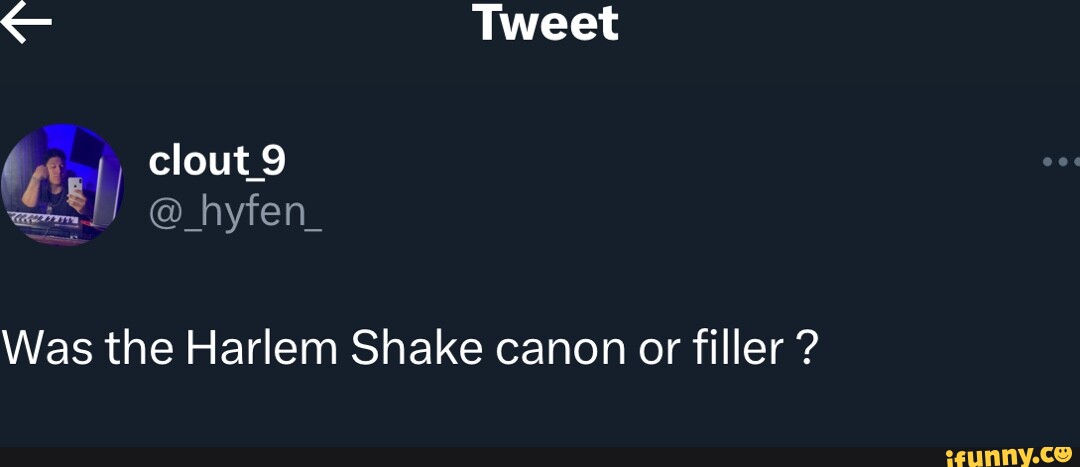Tap the back arrow

pos(26,24)
